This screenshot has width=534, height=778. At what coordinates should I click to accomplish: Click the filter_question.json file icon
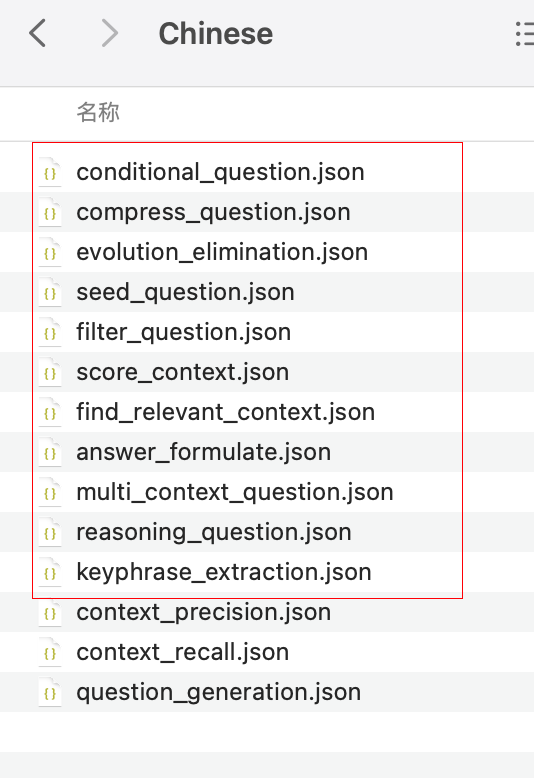[50, 332]
